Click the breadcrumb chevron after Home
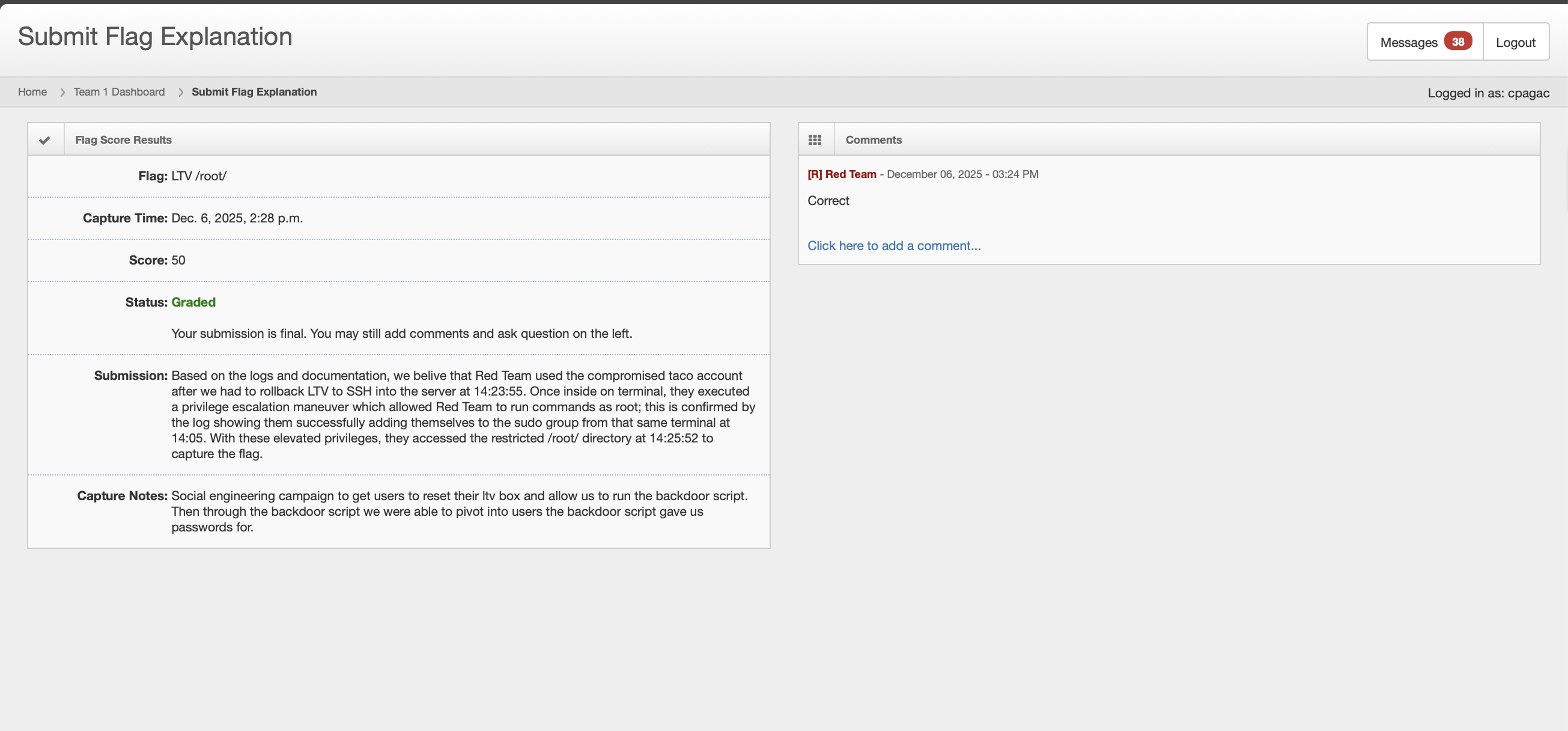 tap(62, 92)
